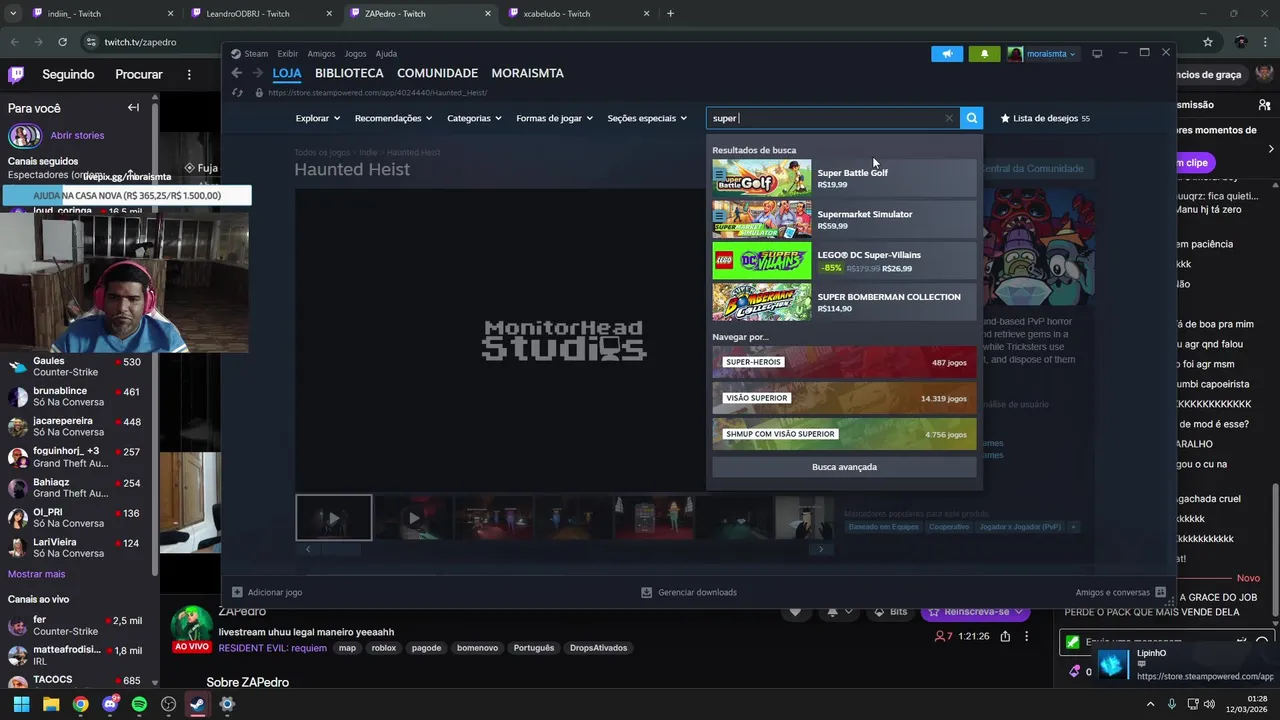Expand Seções especiais dropdown
This screenshot has height=720, width=1280.
[647, 118]
